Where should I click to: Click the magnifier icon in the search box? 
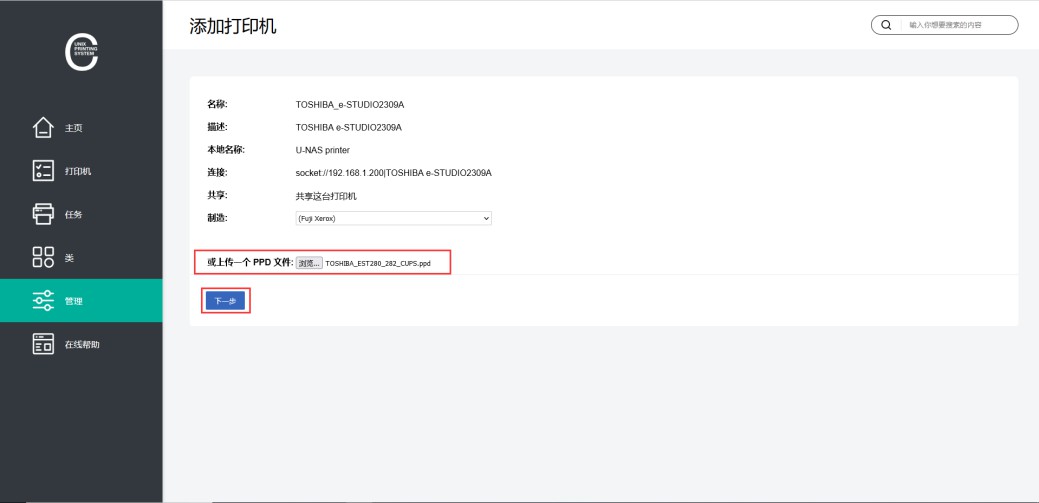pyautogui.click(x=886, y=25)
